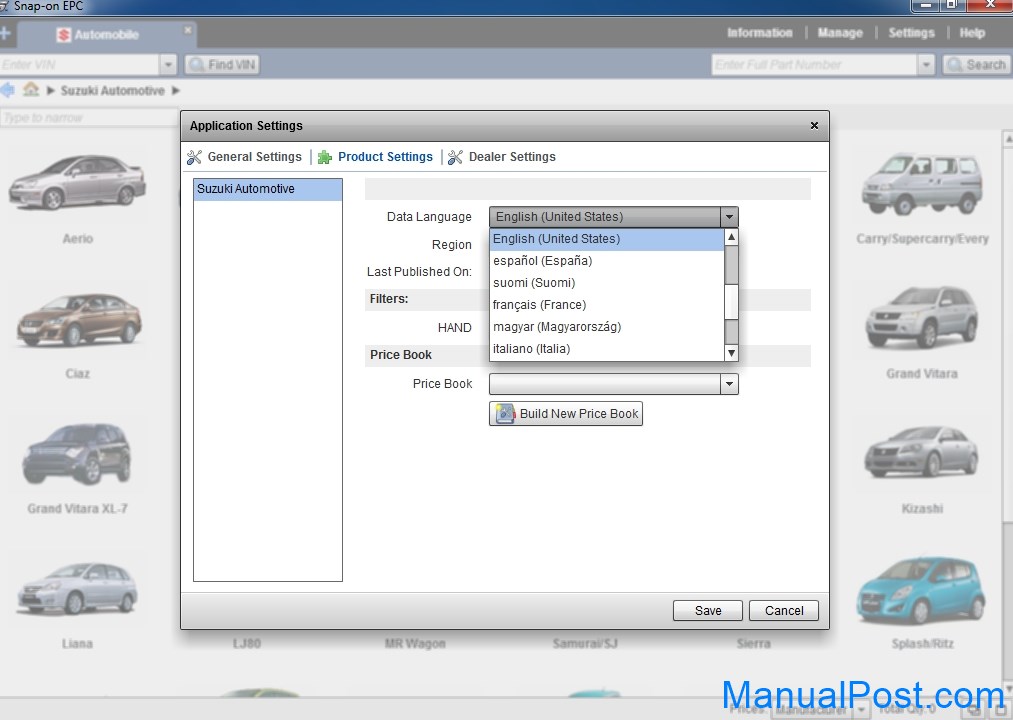Open the Manage menu
Viewport: 1013px width, 720px height.
[840, 33]
